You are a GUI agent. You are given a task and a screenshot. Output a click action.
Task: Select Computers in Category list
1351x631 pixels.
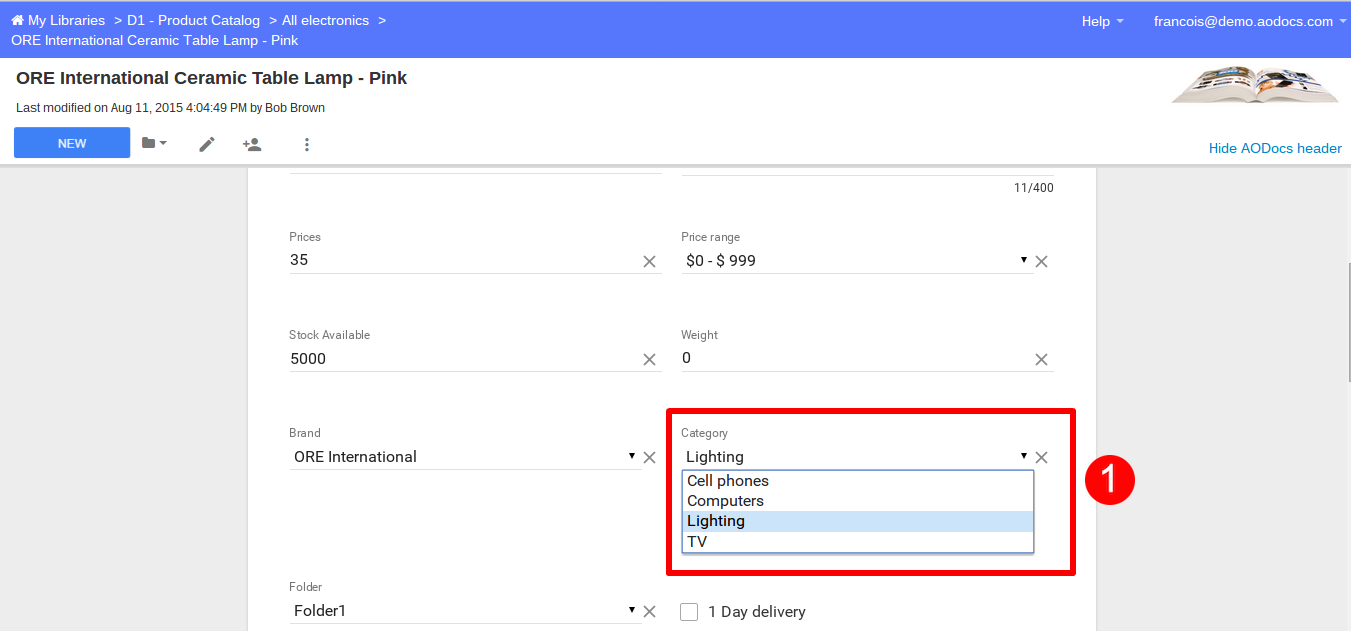[x=858, y=501]
